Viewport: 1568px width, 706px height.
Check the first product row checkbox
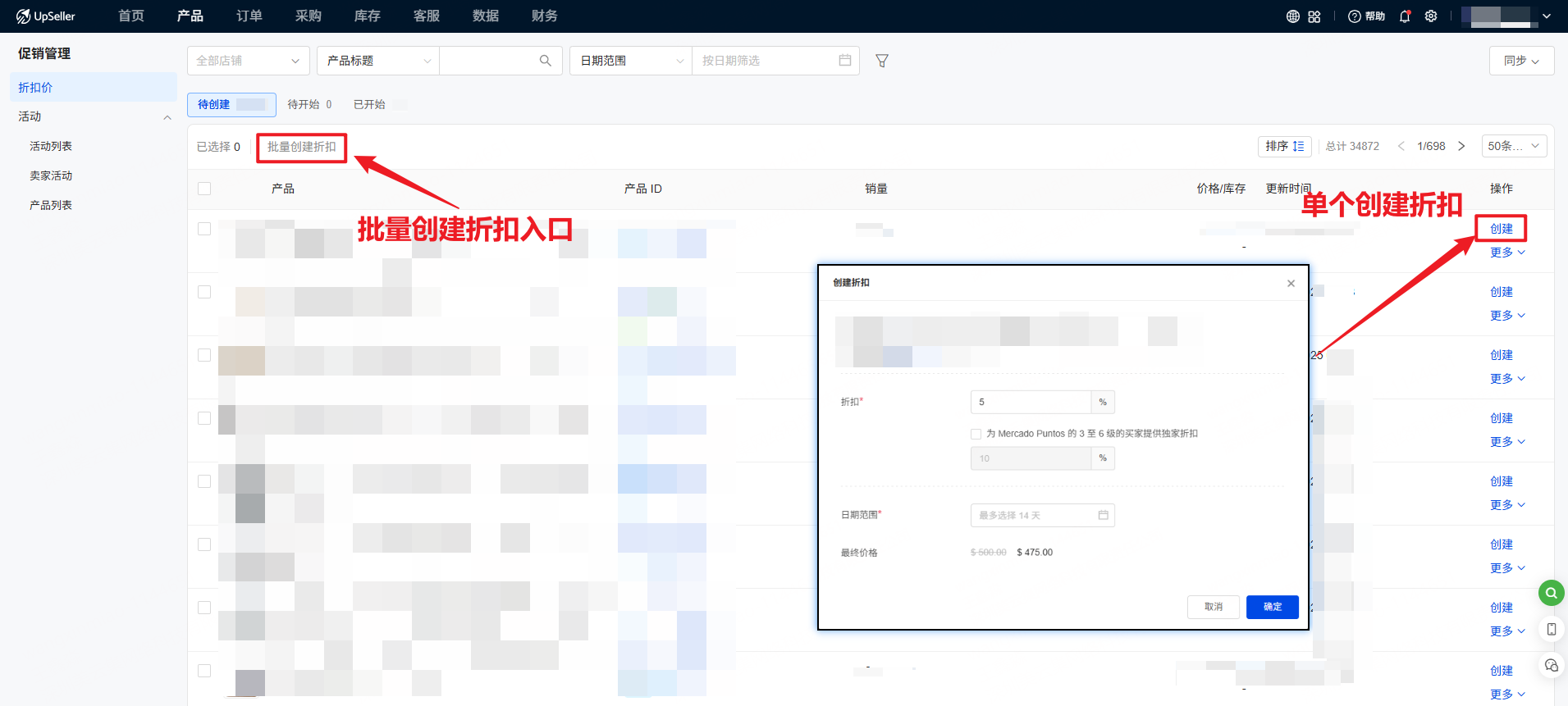coord(204,229)
